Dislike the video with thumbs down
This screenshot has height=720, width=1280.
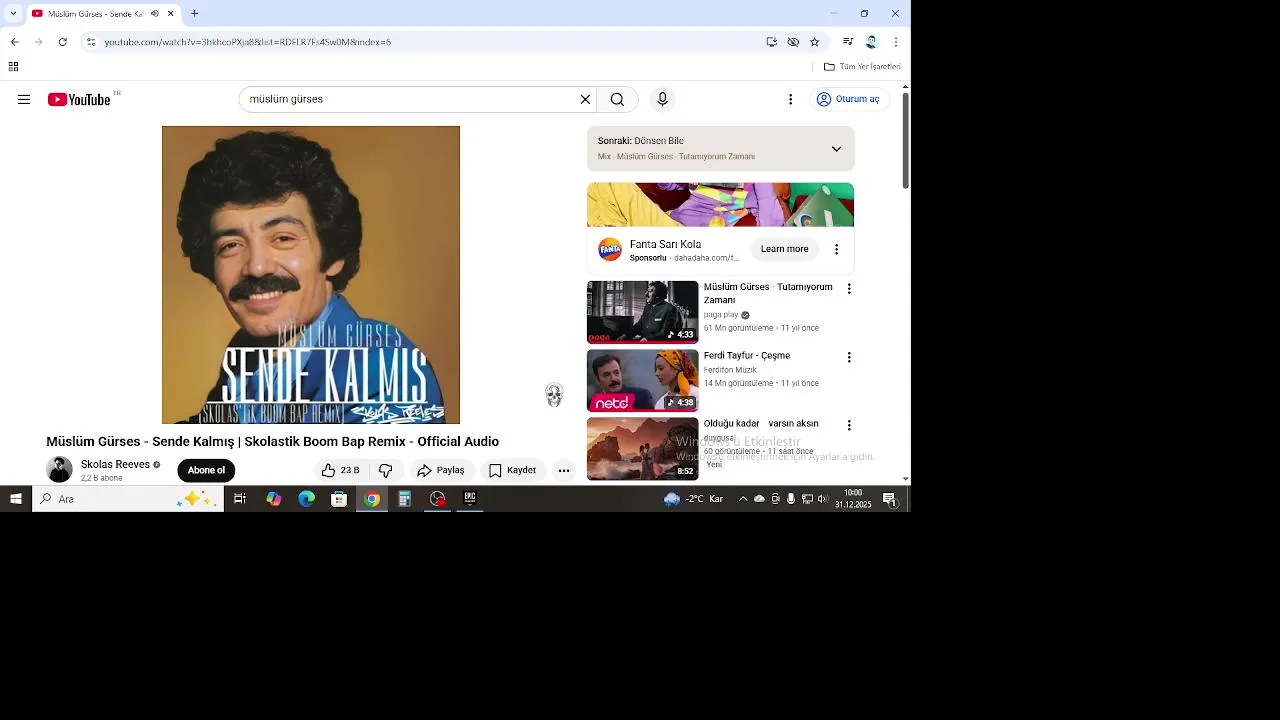pos(386,470)
